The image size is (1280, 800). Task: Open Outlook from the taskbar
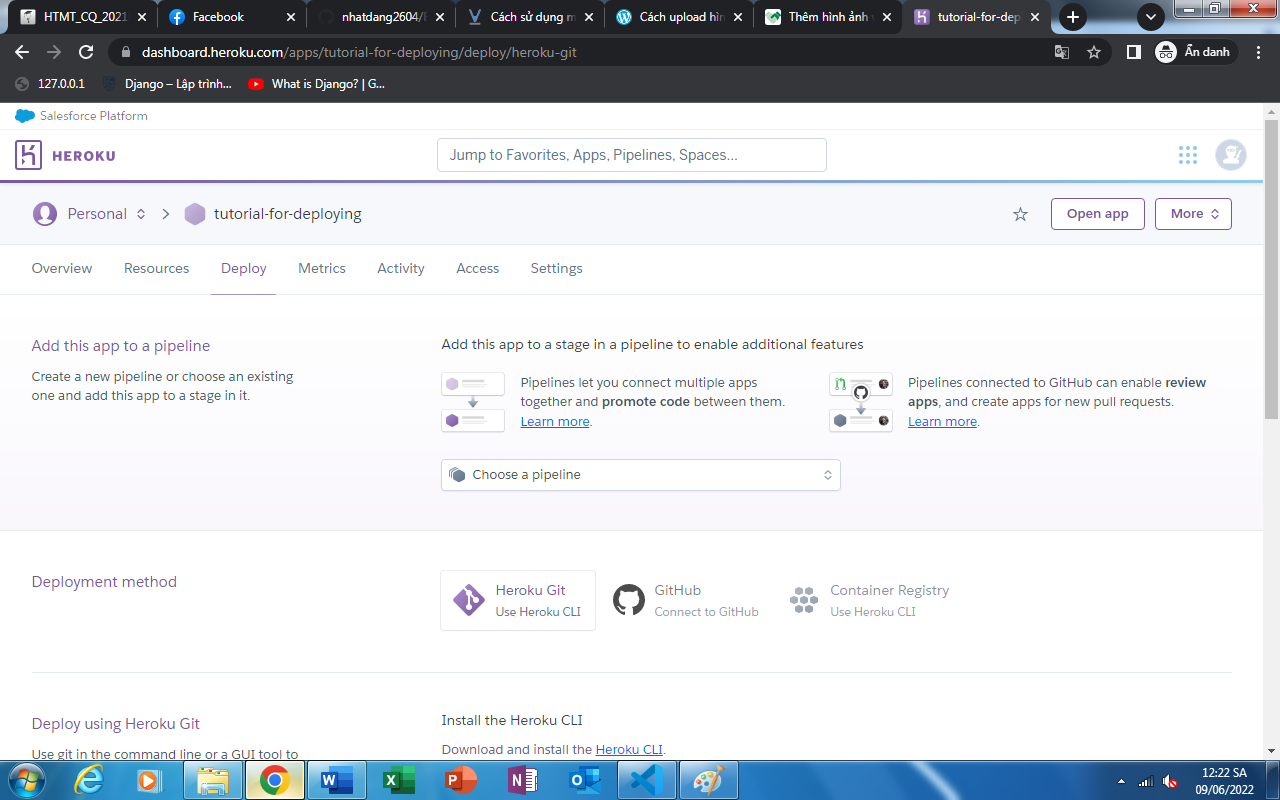pos(585,780)
